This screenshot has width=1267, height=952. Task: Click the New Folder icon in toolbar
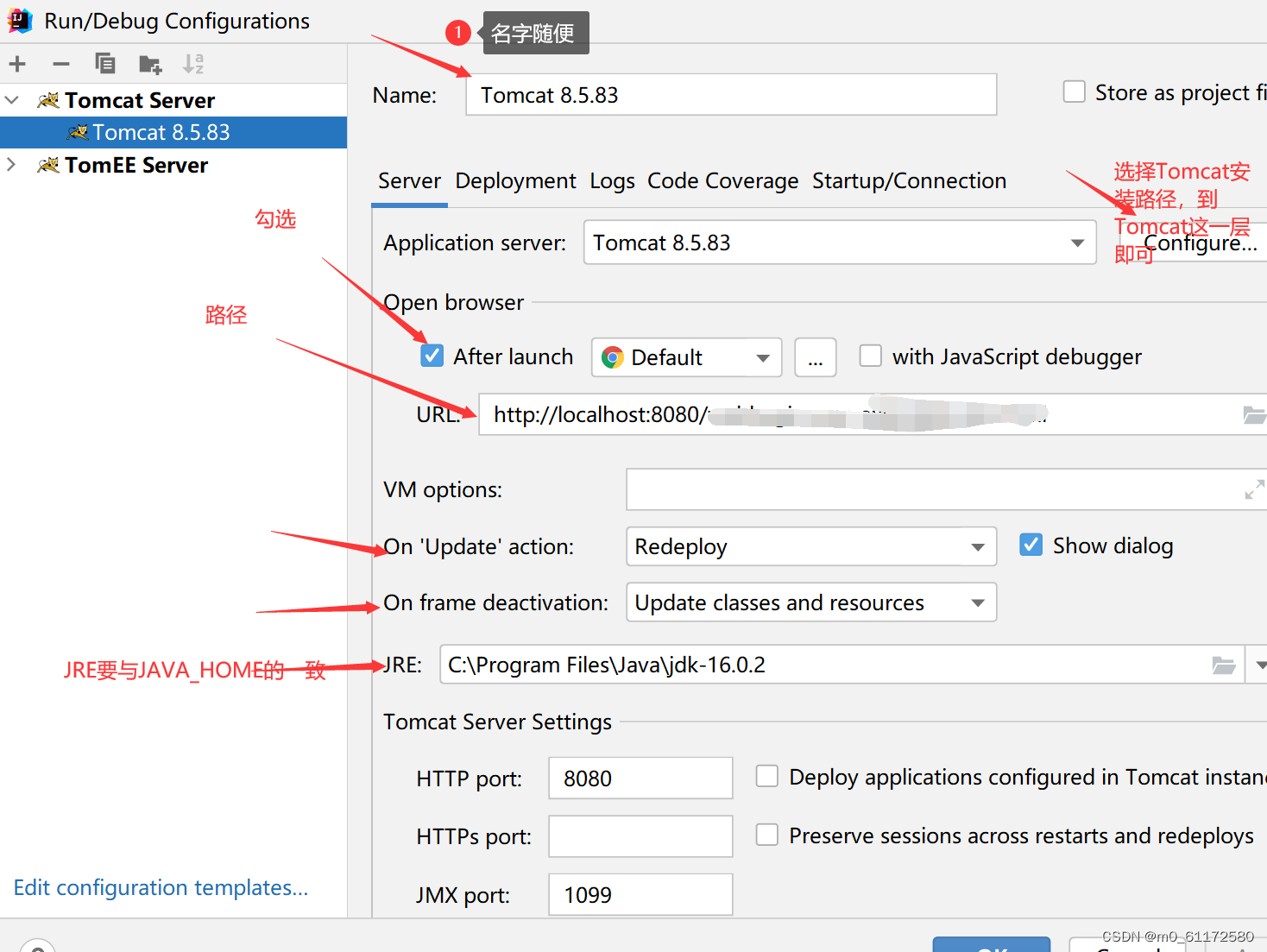tap(150, 63)
